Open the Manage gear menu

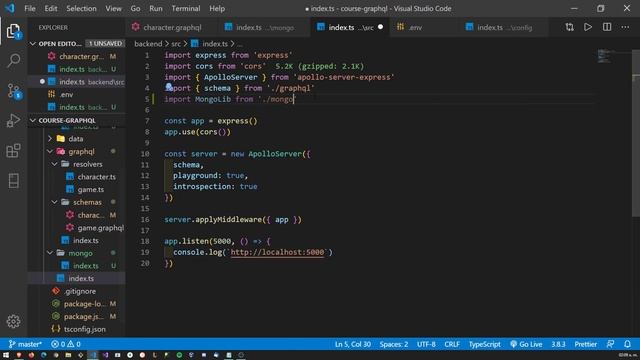pyautogui.click(x=13, y=321)
